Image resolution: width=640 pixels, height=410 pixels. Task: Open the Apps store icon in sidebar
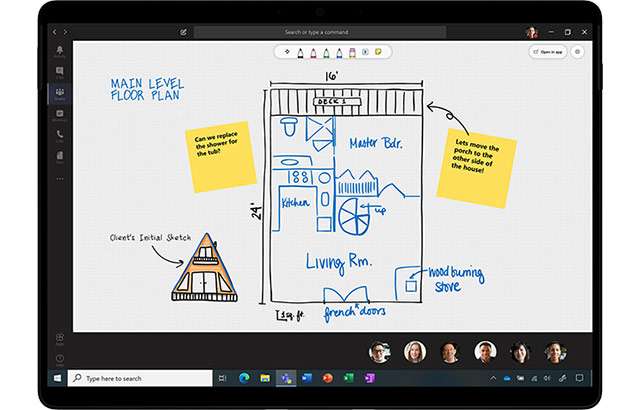(60, 339)
